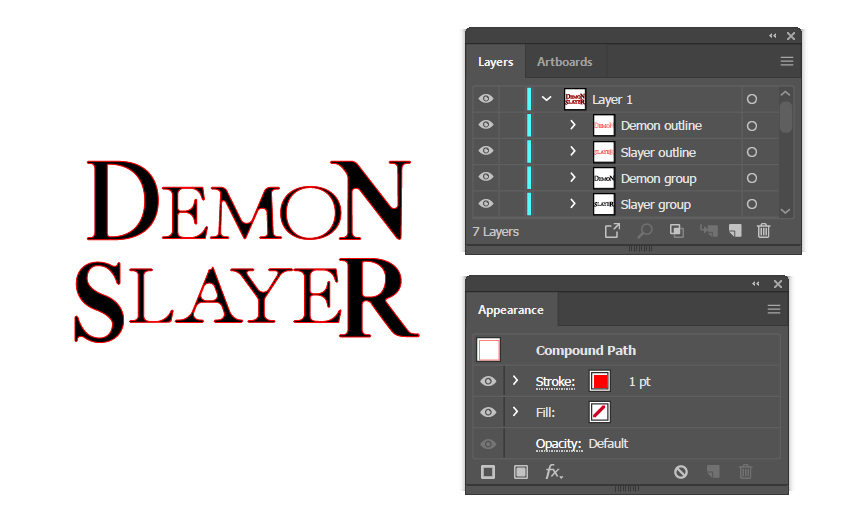
Task: Select Demon outline thumbnail
Action: coord(603,125)
